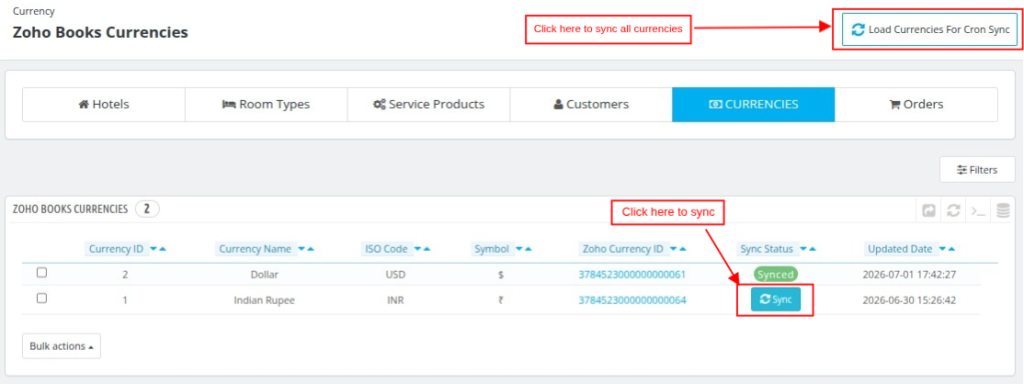Viewport: 1024px width, 384px height.
Task: Select the CURRENCIES tab
Action: coord(753,104)
